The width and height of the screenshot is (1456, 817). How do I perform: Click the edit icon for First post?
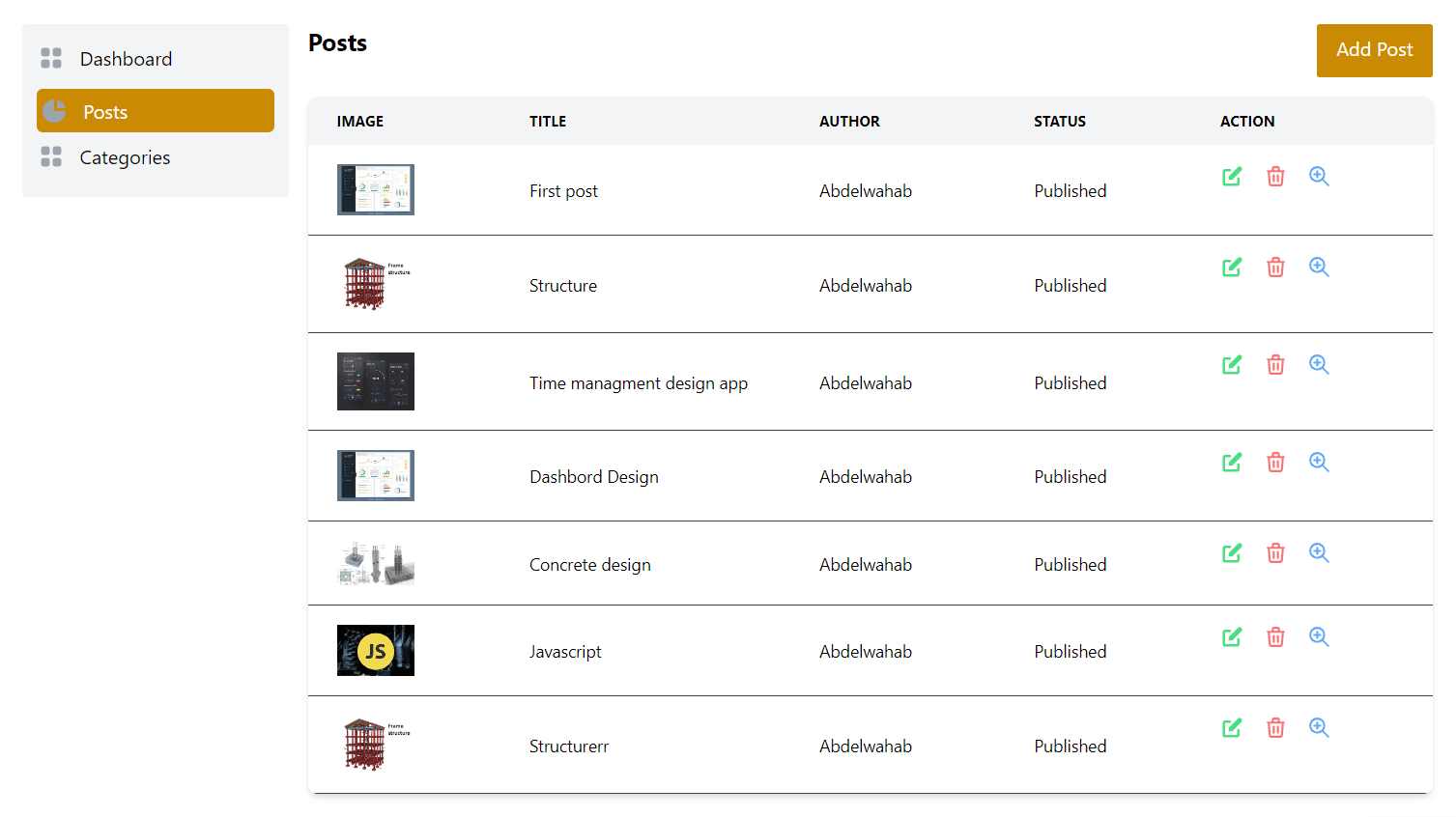click(x=1231, y=177)
